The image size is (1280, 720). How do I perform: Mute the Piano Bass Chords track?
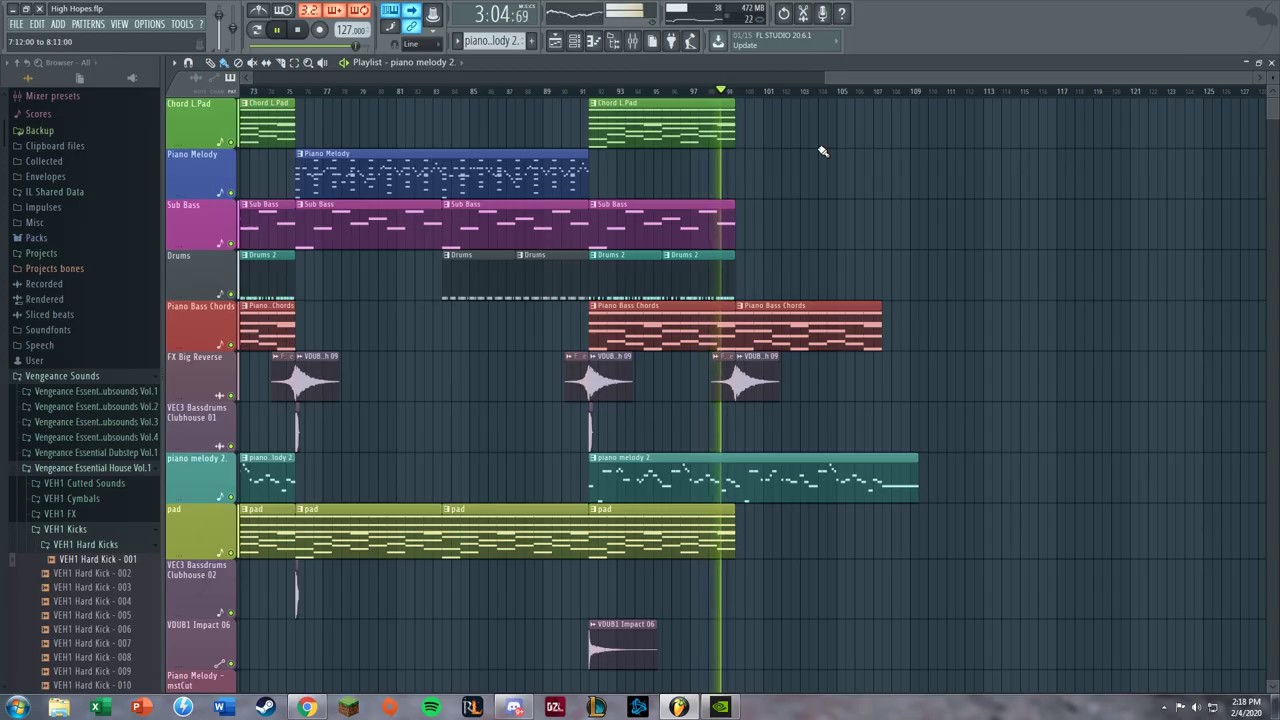click(x=231, y=345)
